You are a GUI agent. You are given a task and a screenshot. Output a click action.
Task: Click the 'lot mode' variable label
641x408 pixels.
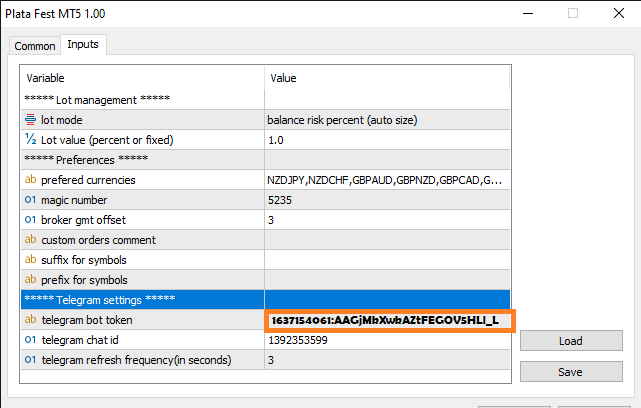[62, 120]
